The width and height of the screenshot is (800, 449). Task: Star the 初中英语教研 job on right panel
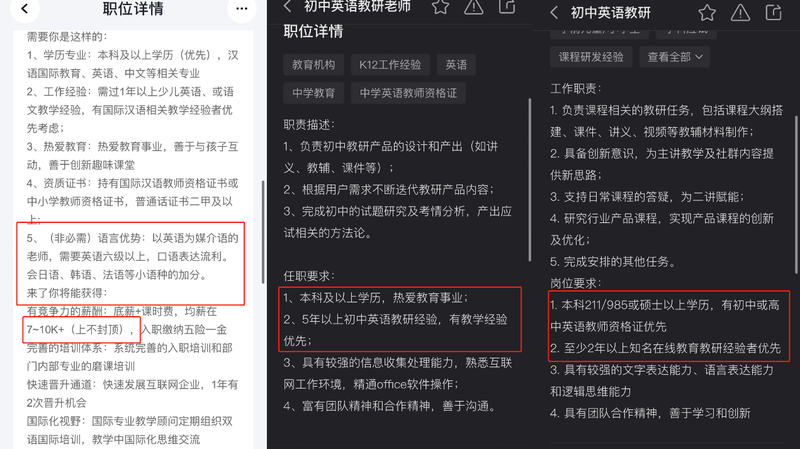707,13
